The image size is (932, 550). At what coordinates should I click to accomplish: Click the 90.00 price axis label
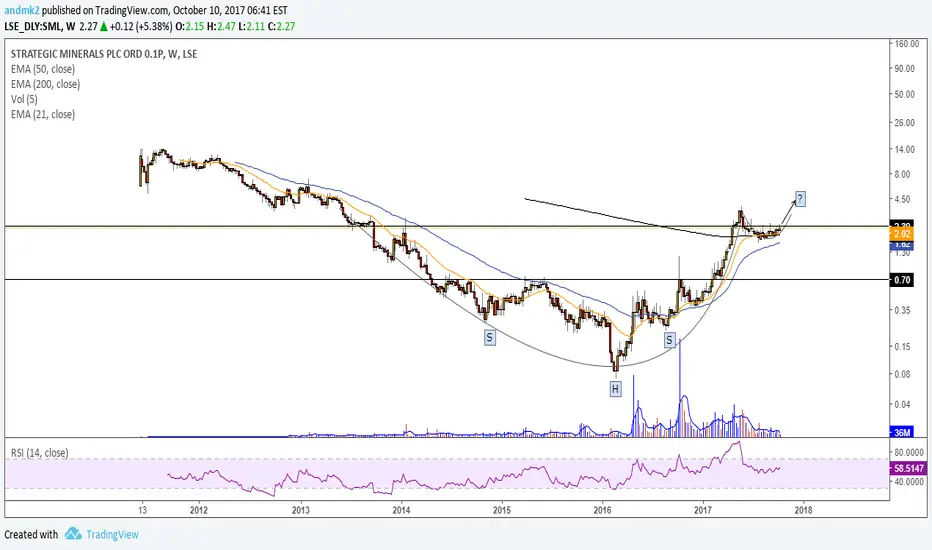click(905, 68)
